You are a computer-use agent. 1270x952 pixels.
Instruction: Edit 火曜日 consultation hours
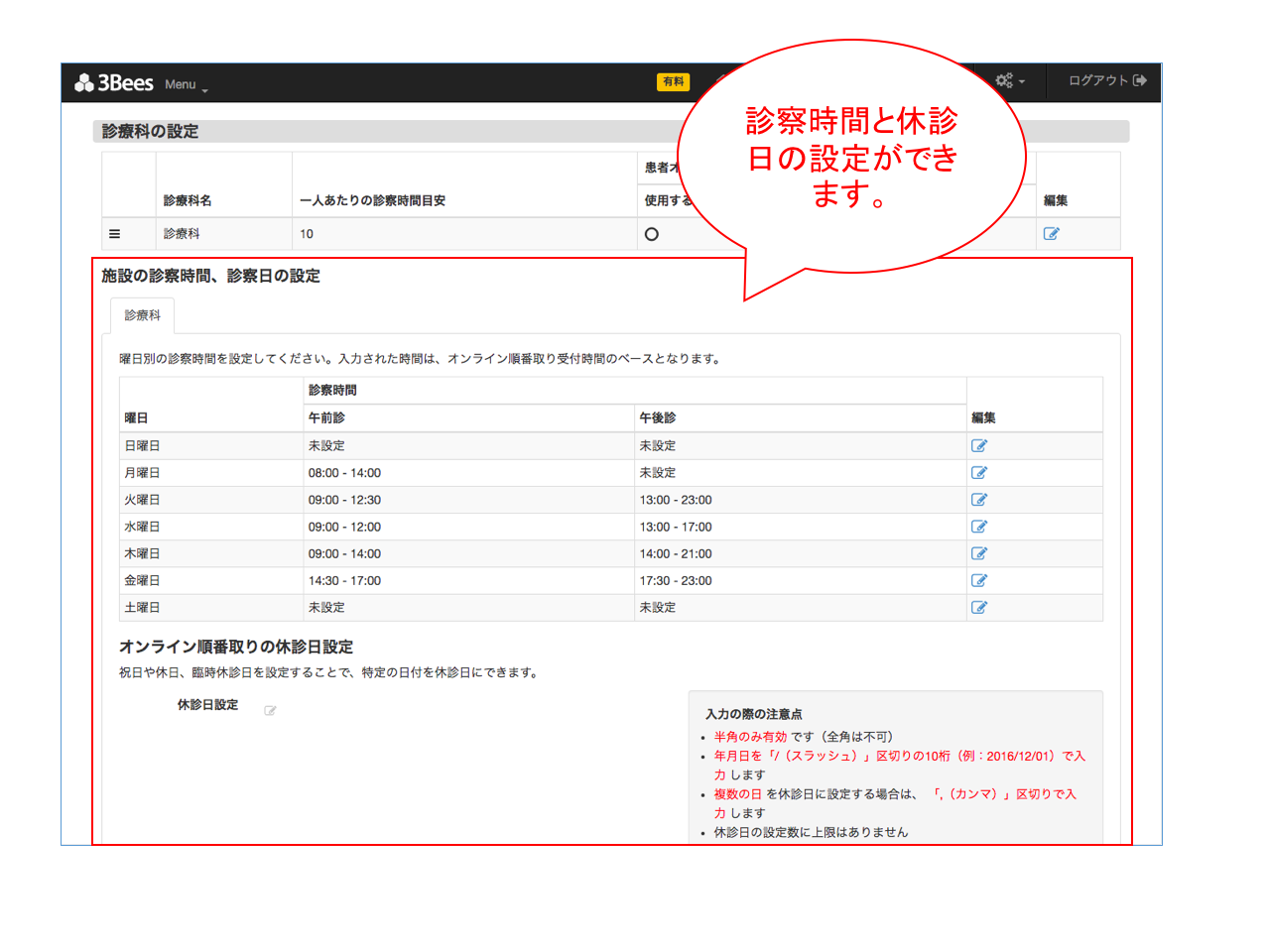pyautogui.click(x=979, y=500)
